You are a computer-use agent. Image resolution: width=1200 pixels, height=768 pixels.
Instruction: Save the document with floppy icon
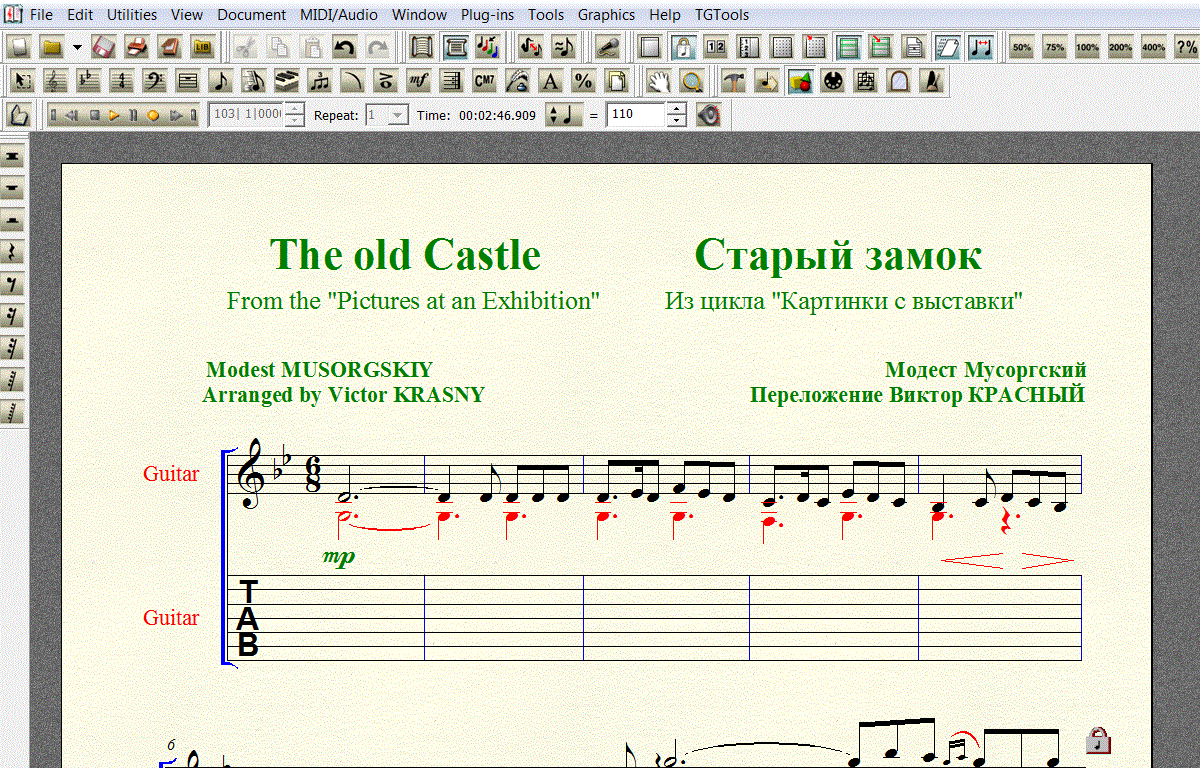pyautogui.click(x=103, y=47)
